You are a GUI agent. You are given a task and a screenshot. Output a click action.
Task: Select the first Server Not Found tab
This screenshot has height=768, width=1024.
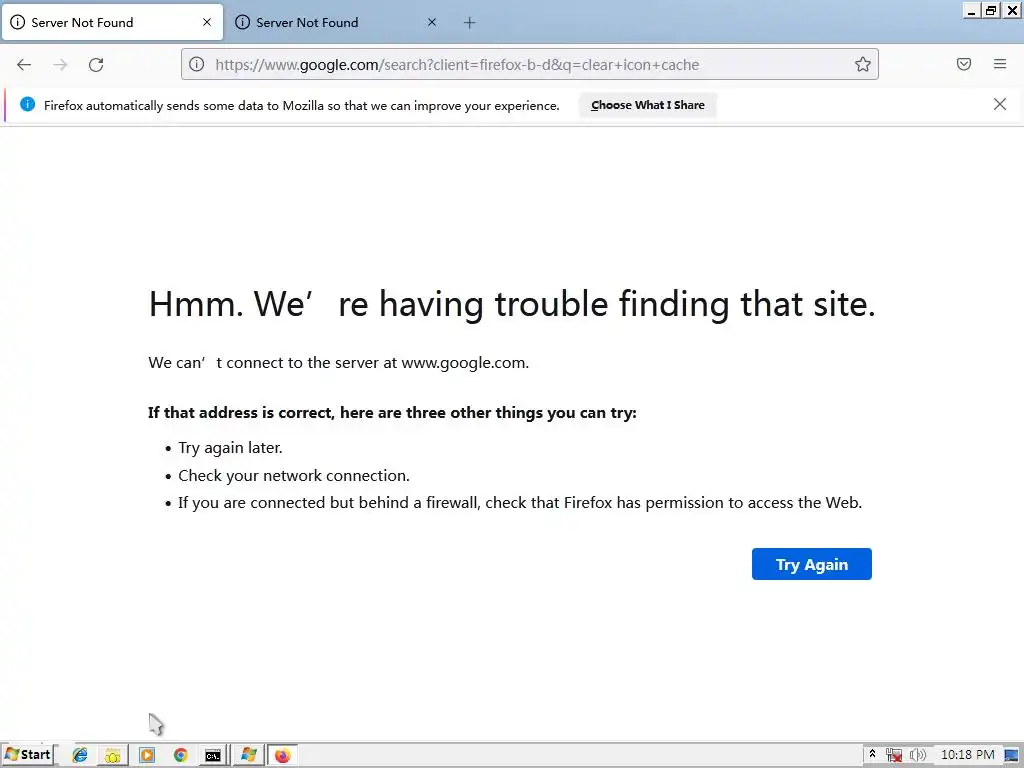(112, 23)
